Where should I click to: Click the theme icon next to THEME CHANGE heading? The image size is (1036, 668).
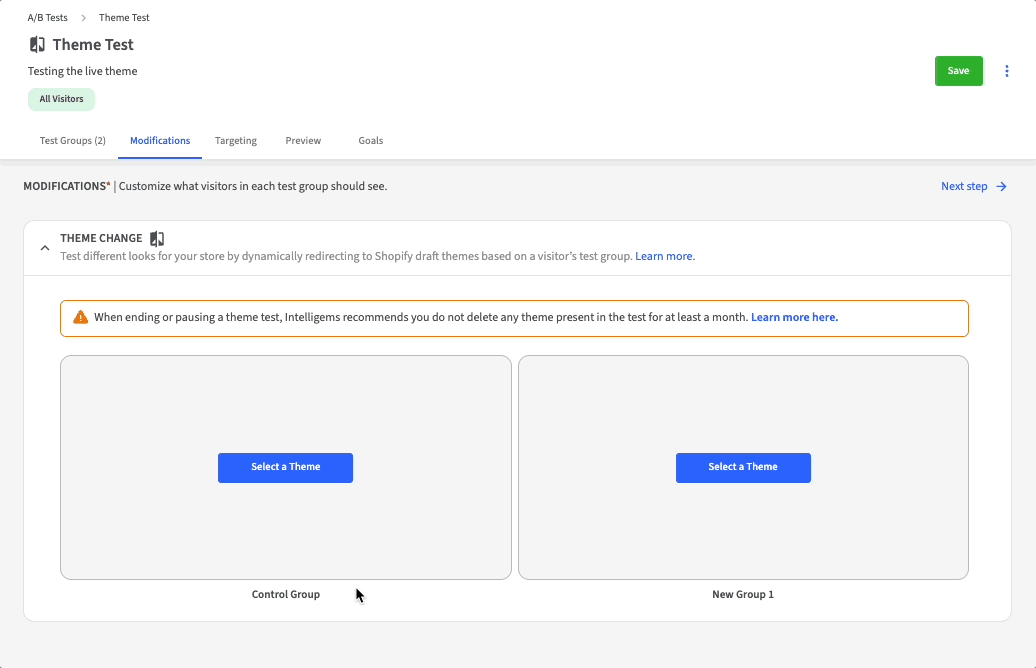(x=157, y=239)
